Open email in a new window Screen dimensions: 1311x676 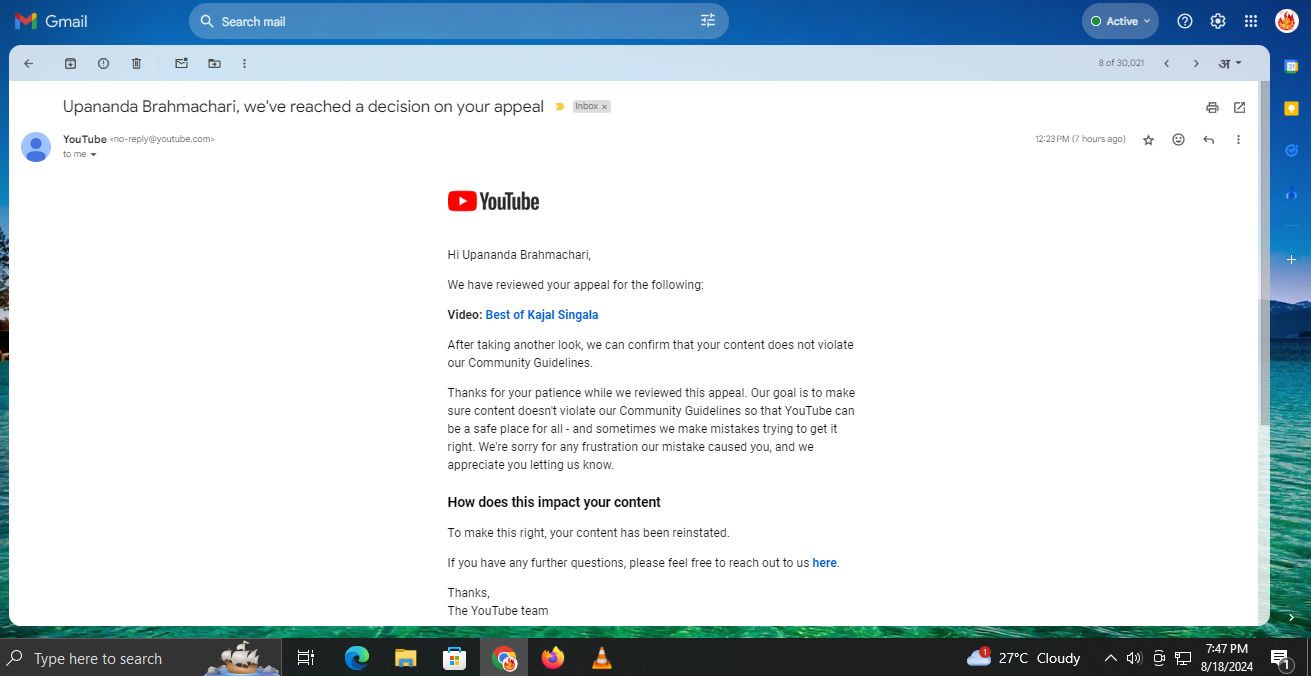[1239, 107]
